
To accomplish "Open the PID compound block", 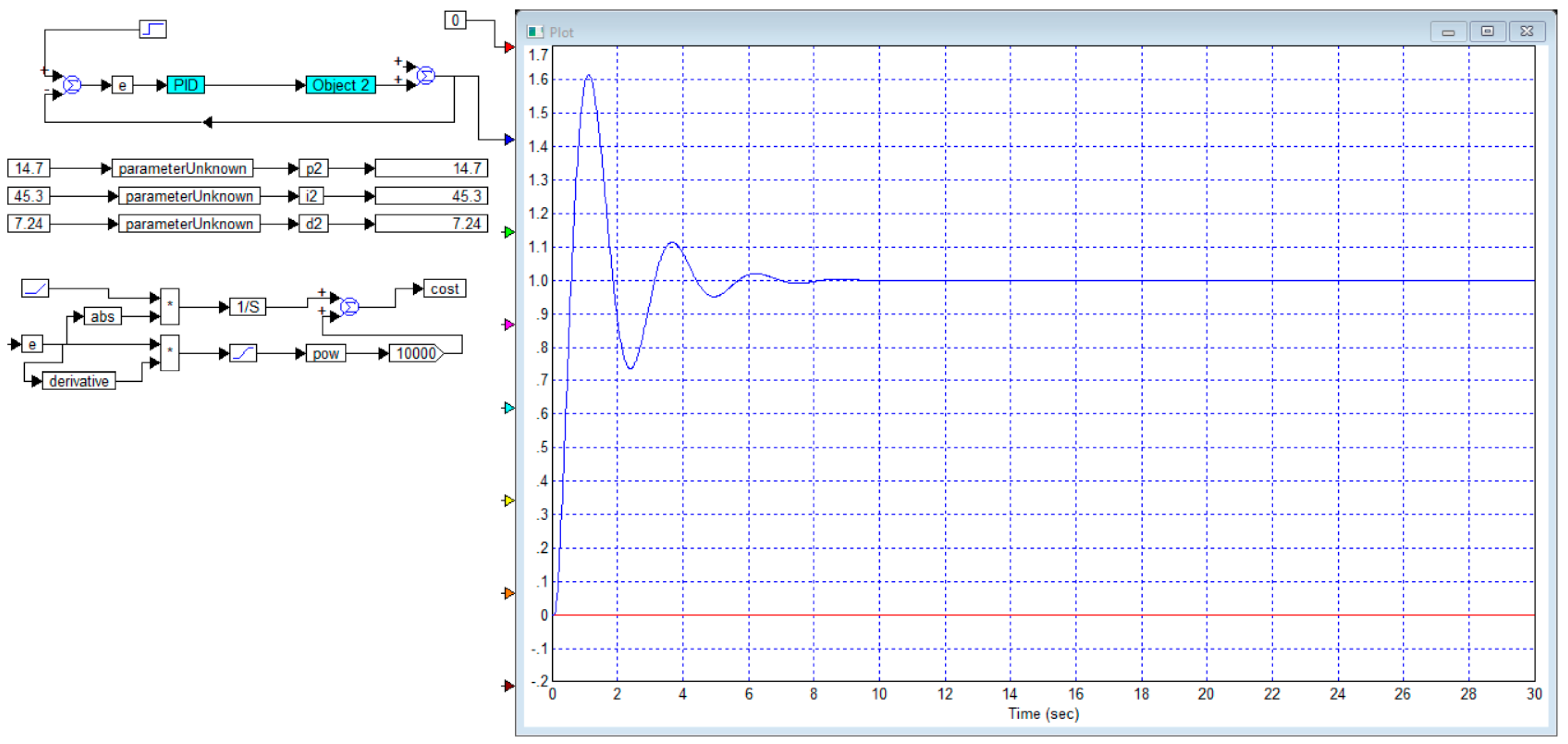I will pyautogui.click(x=186, y=84).
